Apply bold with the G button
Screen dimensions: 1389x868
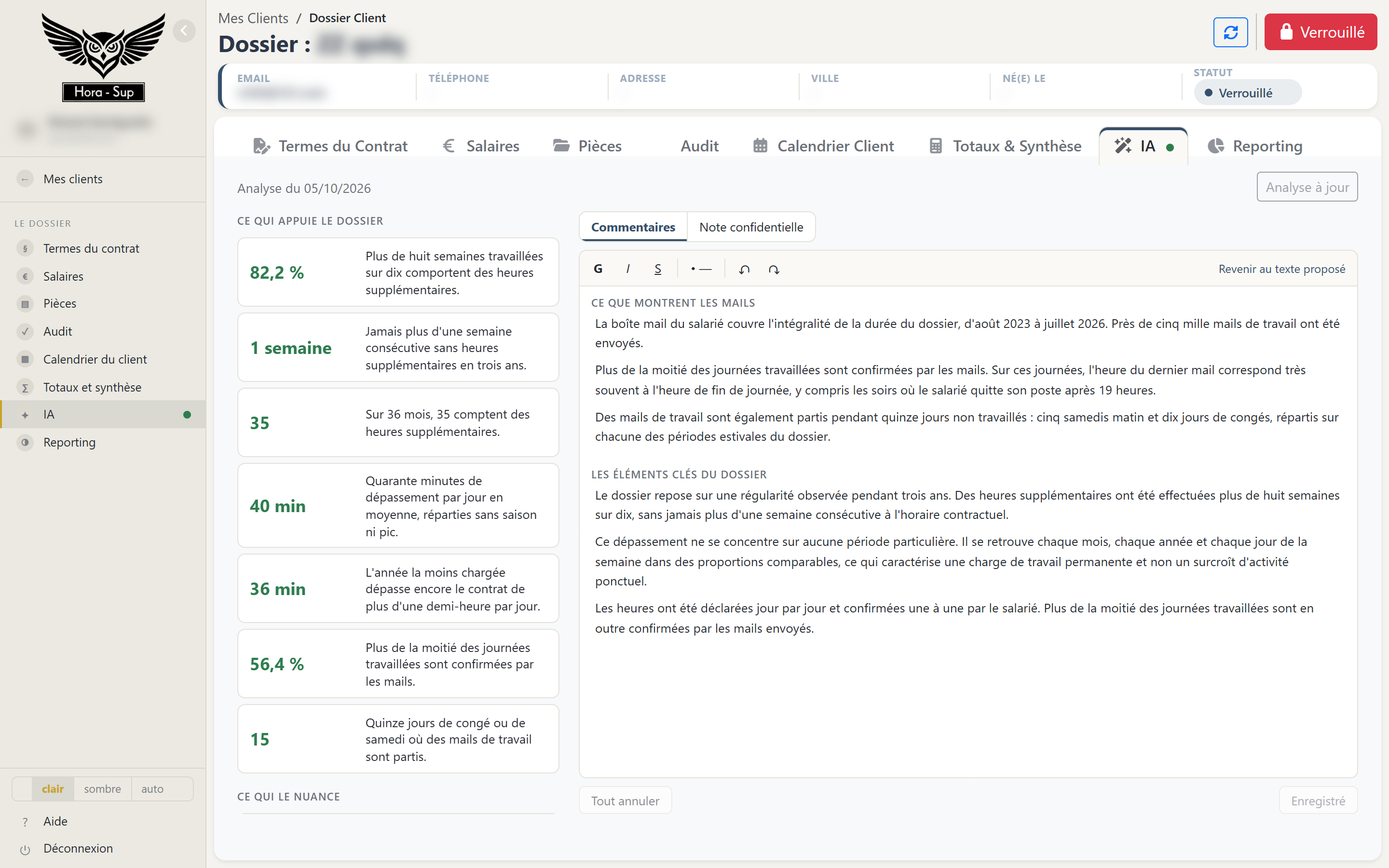click(x=598, y=269)
